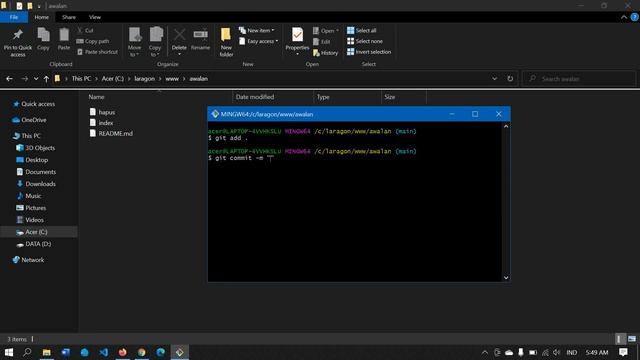This screenshot has width=640, height=360.
Task: Go back with the Back arrow
Action: pos(9,79)
